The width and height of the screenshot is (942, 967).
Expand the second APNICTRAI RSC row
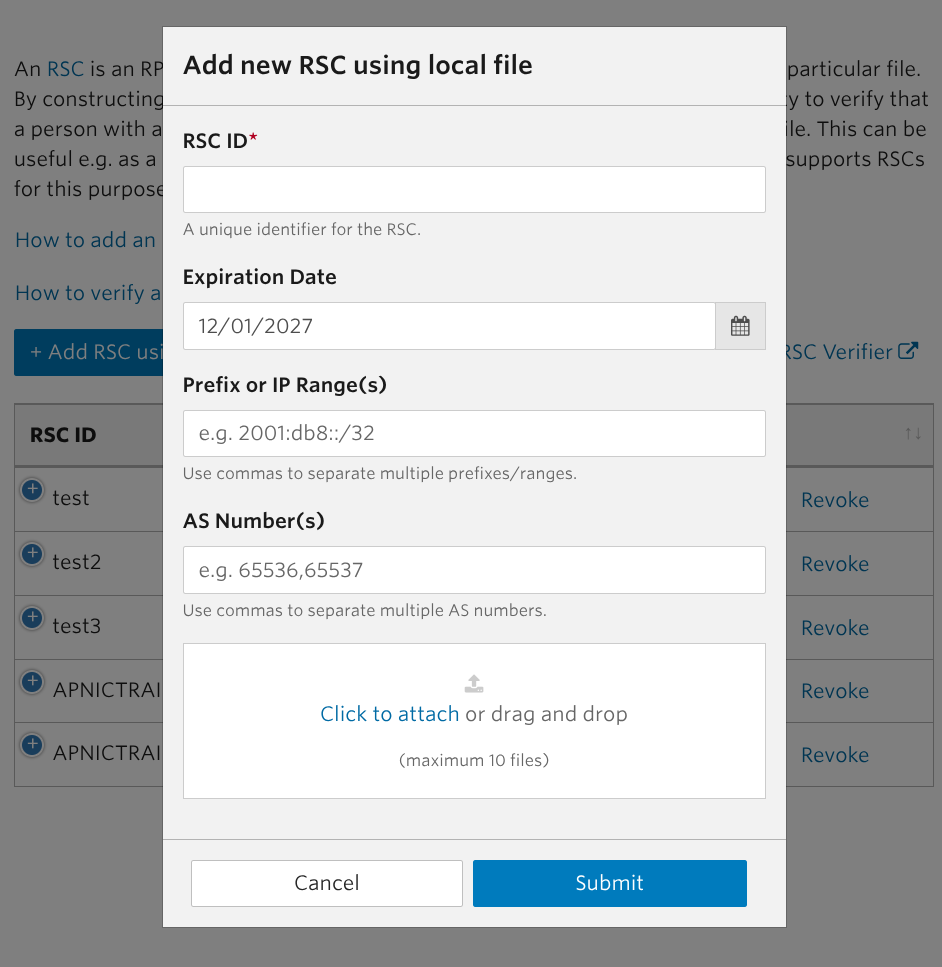pos(31,744)
